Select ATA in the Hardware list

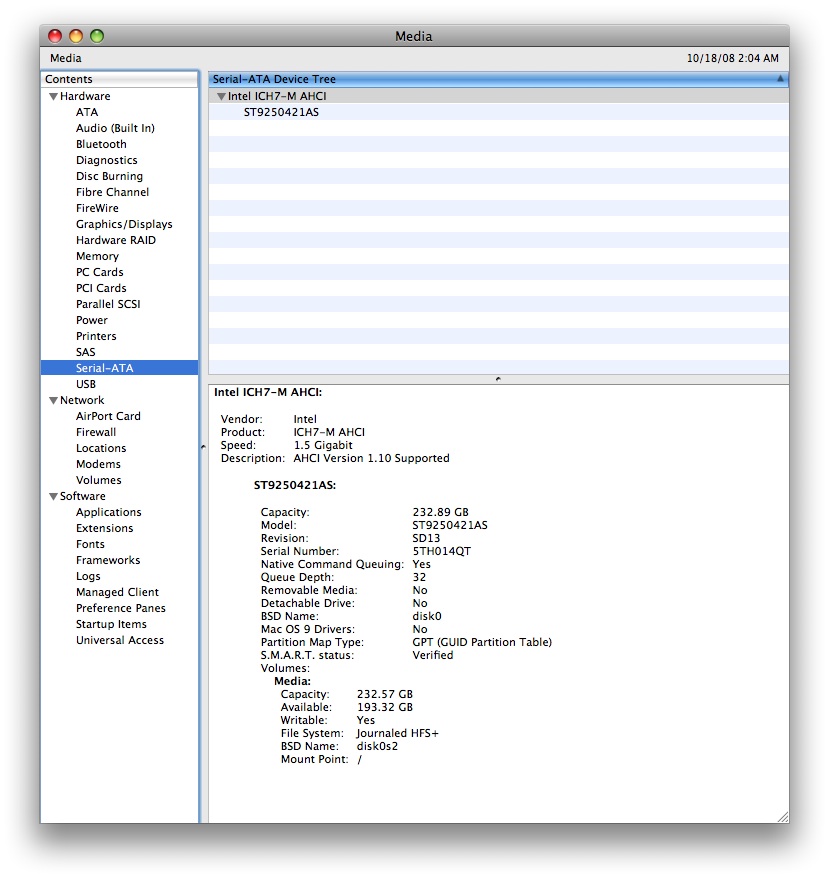pyautogui.click(x=87, y=112)
